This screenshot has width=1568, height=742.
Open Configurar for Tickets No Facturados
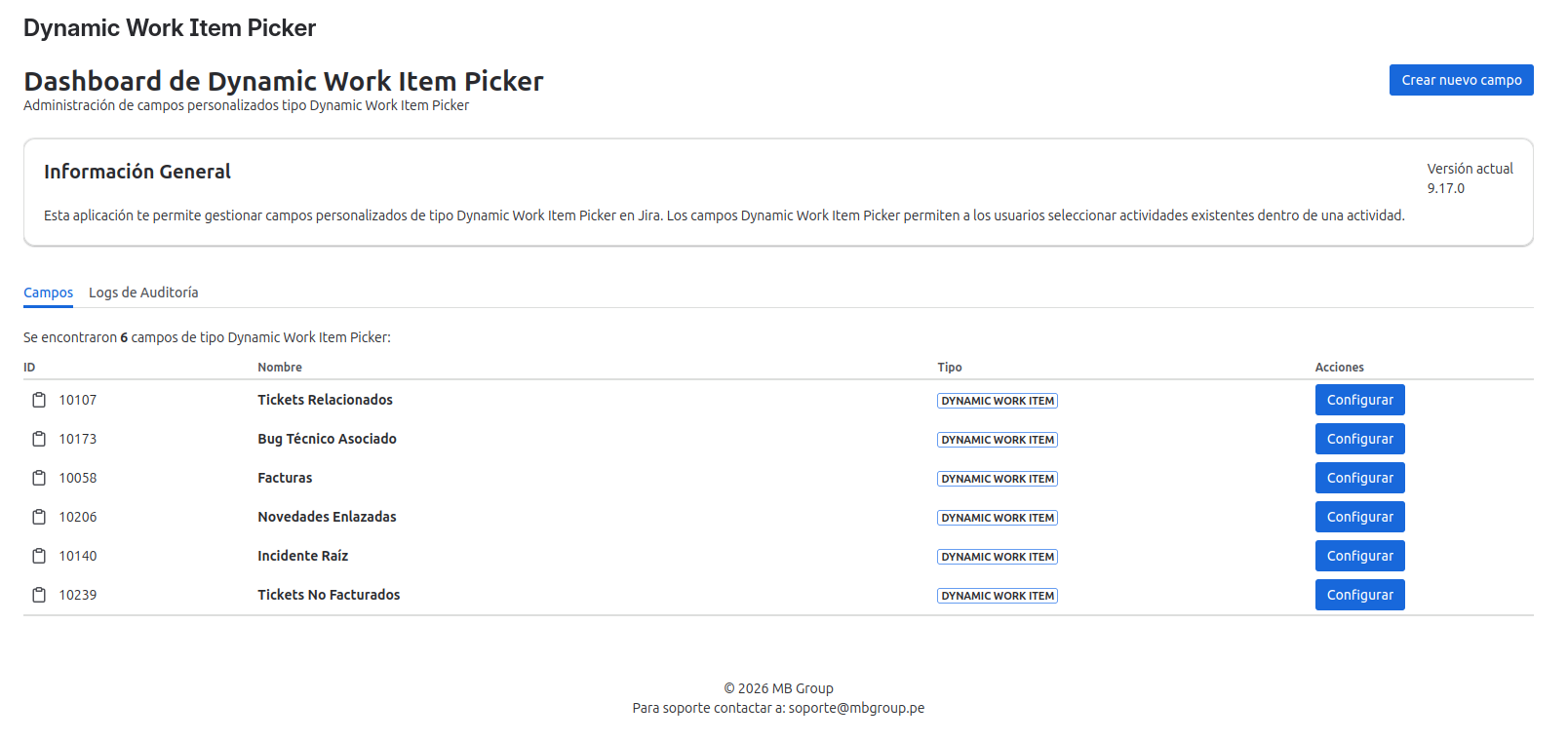1359,595
